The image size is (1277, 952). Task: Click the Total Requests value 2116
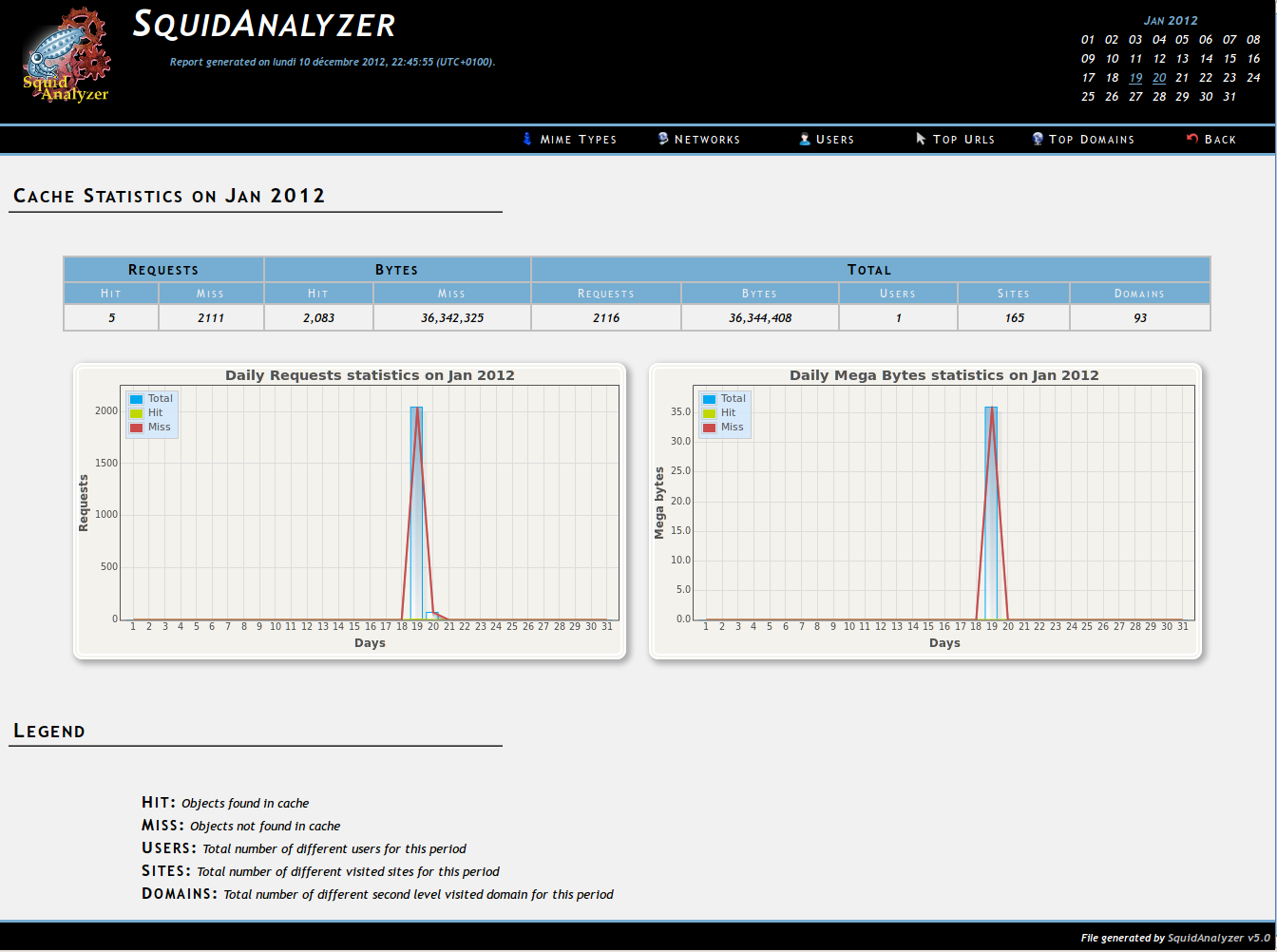click(606, 317)
